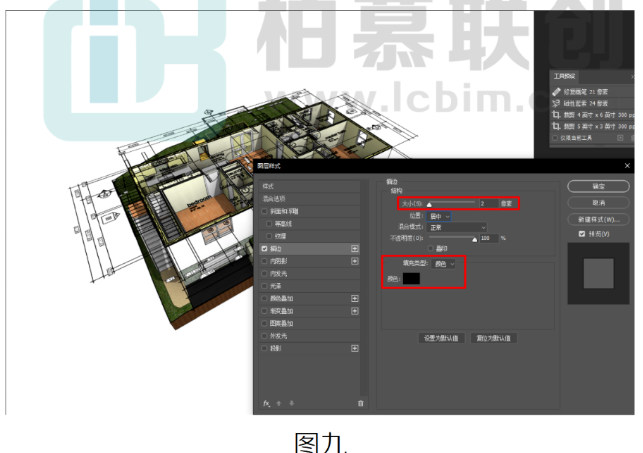Click the 设置为默认值 button
The width and height of the screenshot is (643, 453).
[441, 338]
